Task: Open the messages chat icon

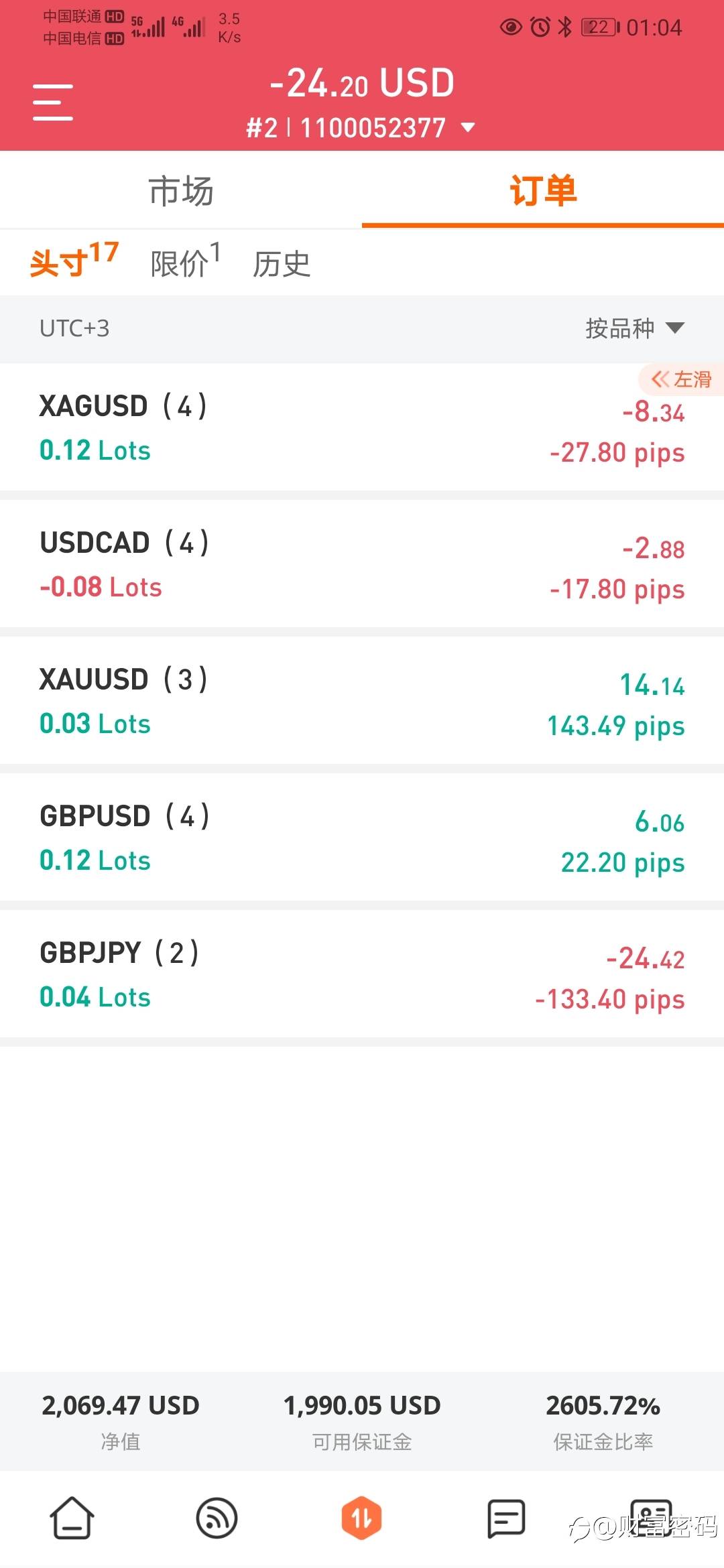Action: pyautogui.click(x=506, y=1518)
